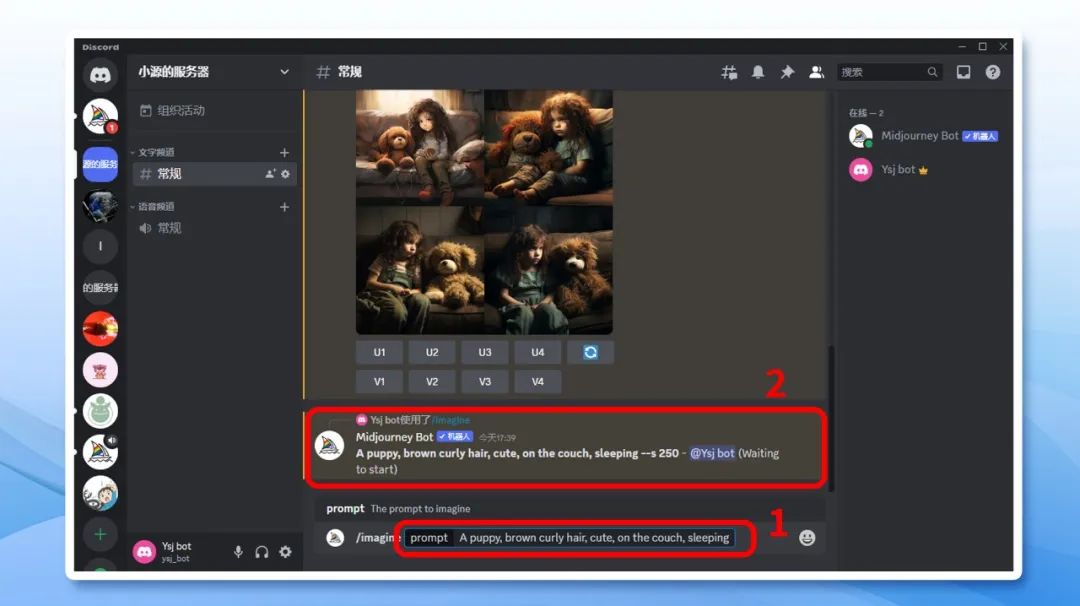The image size is (1080, 606).
Task: Click the Midjourney Bot message avatar
Action: point(329,445)
